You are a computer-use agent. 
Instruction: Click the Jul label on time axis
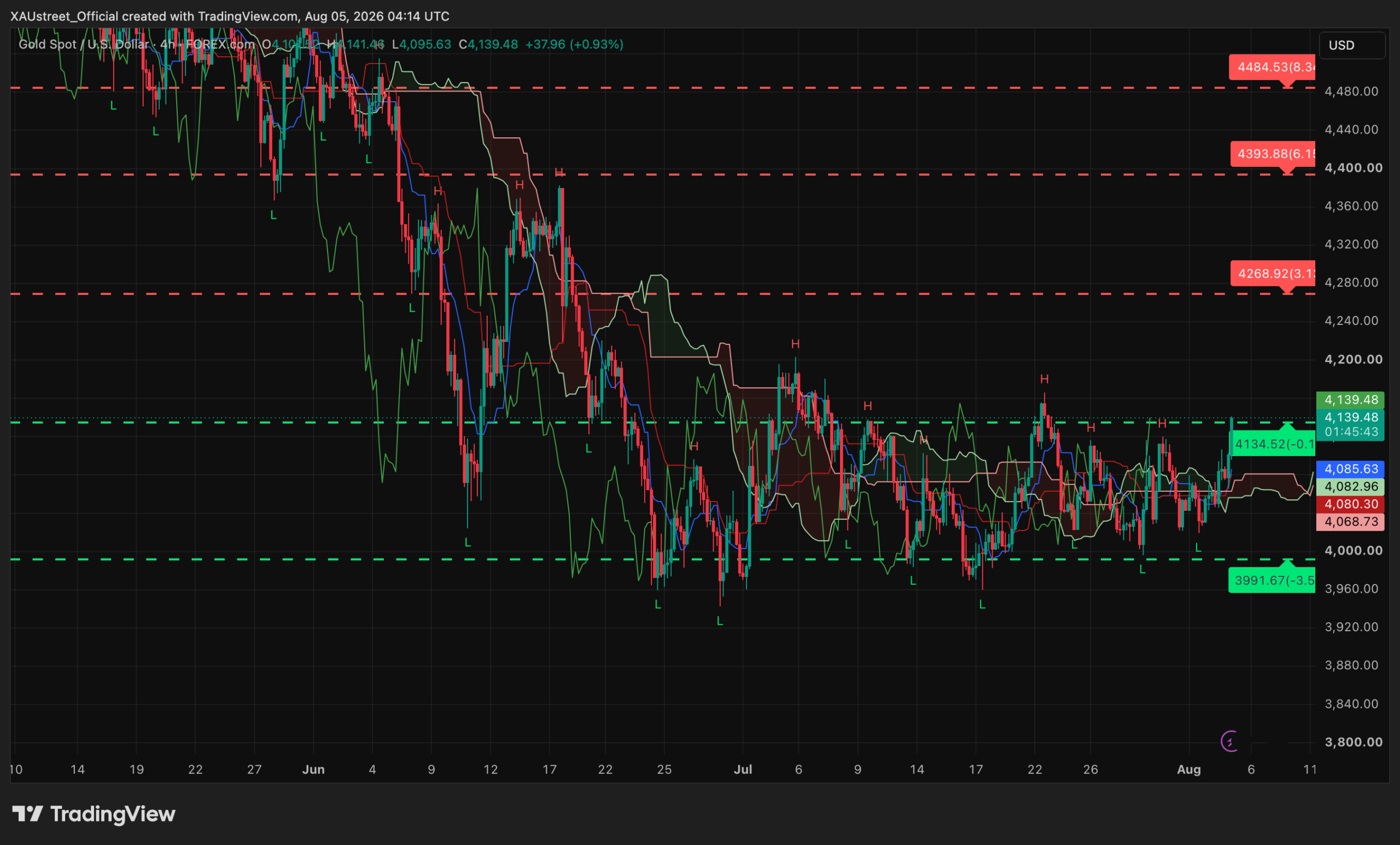click(x=743, y=770)
